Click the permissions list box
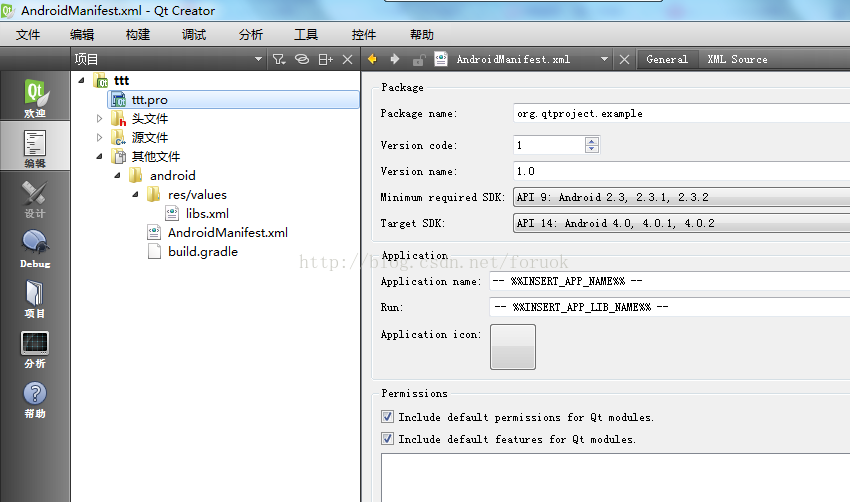 (x=615, y=478)
